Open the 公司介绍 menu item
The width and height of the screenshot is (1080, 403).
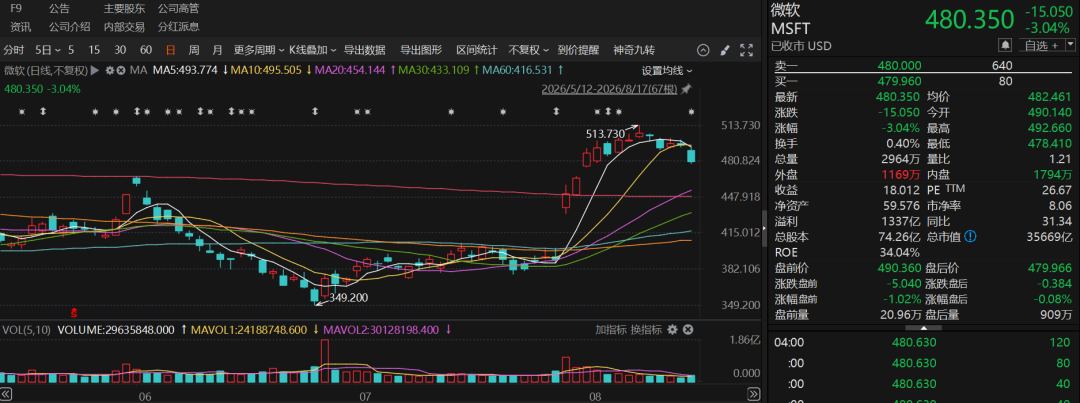tap(70, 27)
